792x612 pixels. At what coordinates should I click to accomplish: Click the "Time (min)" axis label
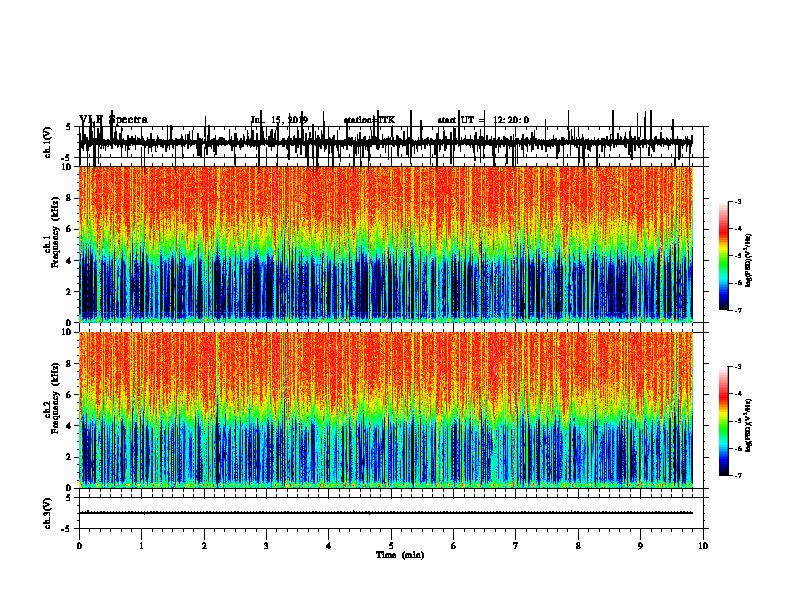(x=400, y=555)
